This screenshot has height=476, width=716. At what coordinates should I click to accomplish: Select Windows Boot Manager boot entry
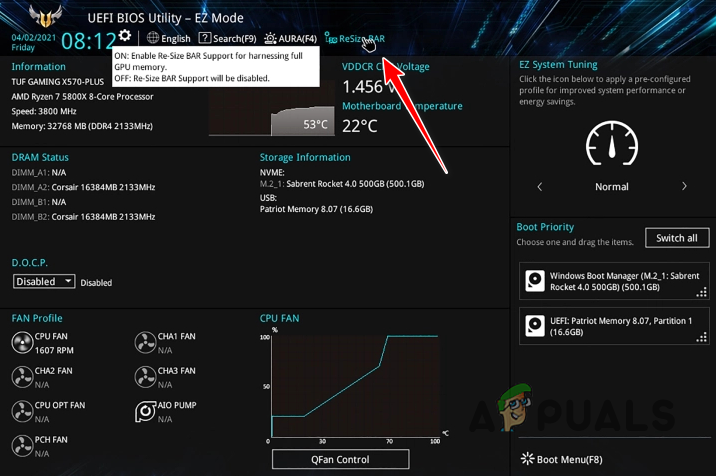(614, 281)
